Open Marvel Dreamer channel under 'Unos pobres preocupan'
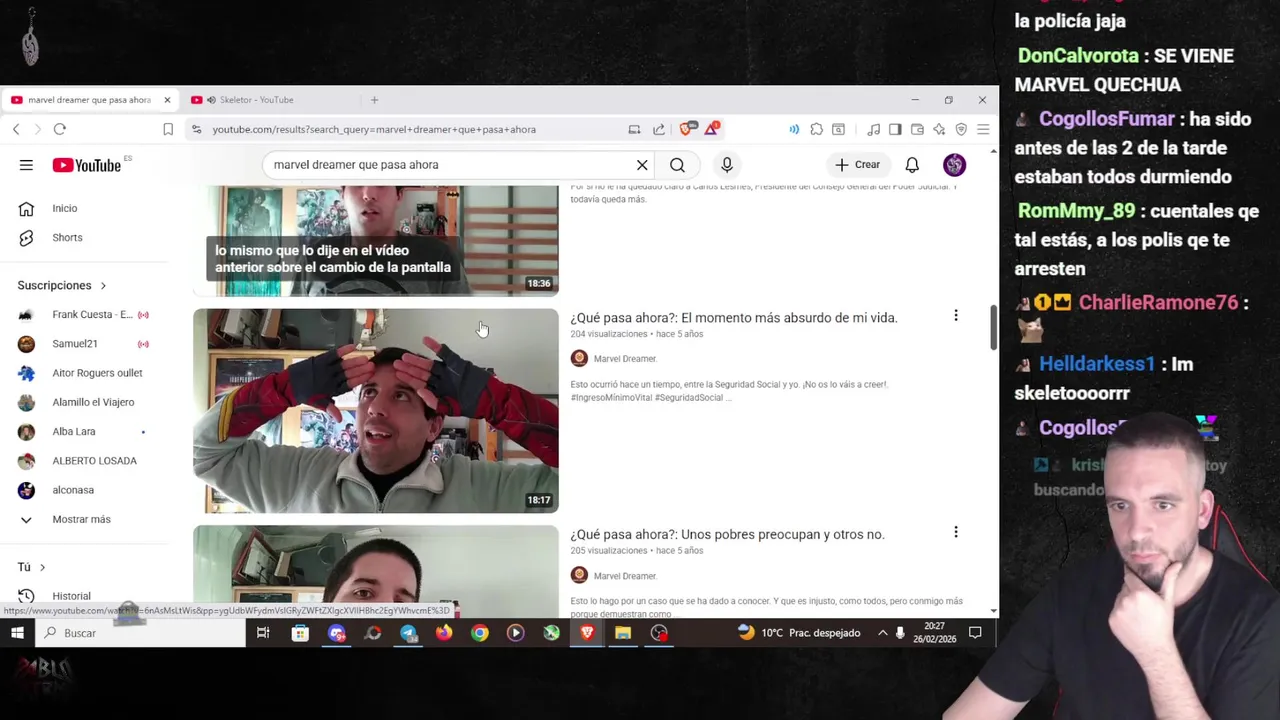Image resolution: width=1280 pixels, height=720 pixels. (x=625, y=576)
